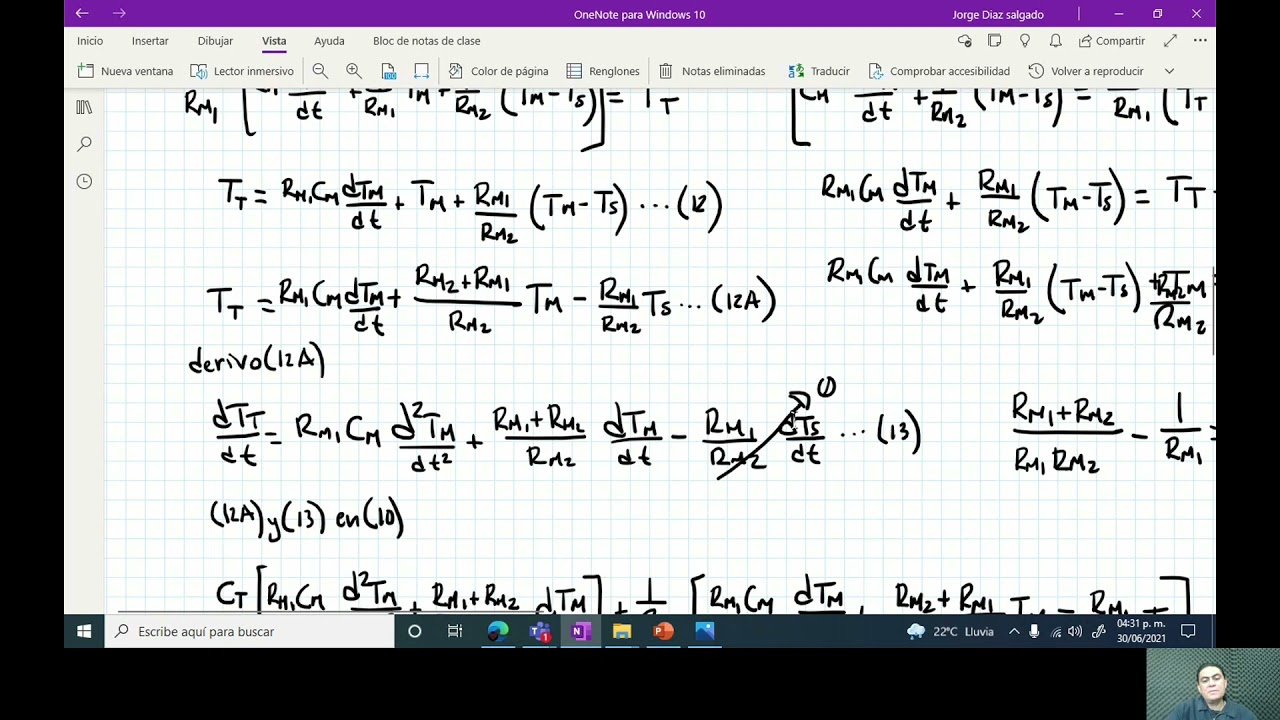Open notifications bell icon
1280x720 pixels.
pos(1055,41)
